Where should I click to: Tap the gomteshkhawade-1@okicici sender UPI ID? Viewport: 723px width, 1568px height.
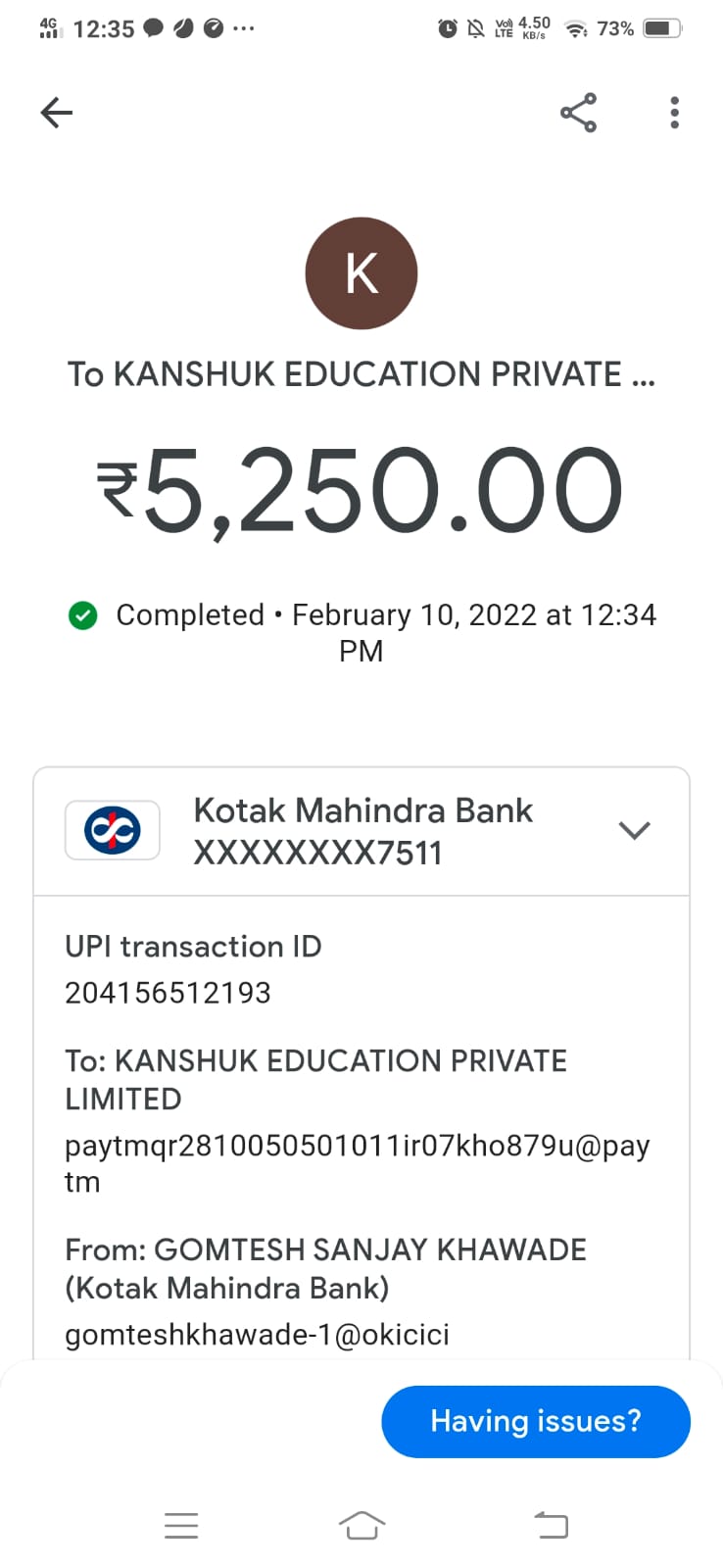coord(257,1335)
